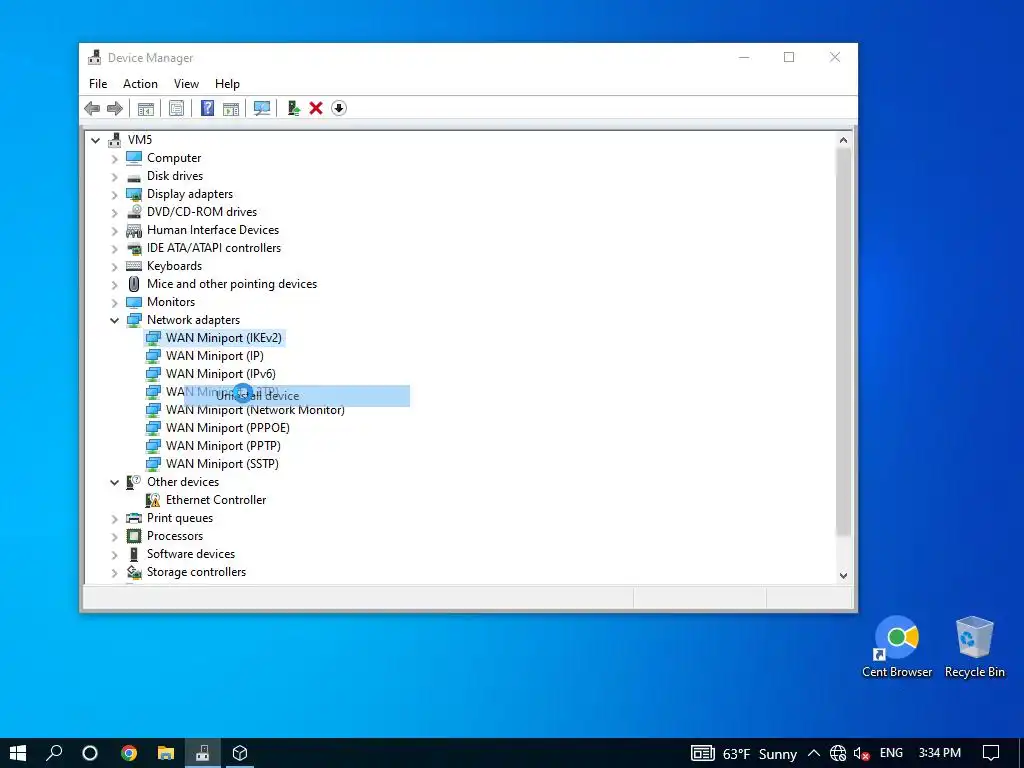Image resolution: width=1024 pixels, height=768 pixels.
Task: Choose Uninstall device from context menu
Action: [x=297, y=396]
